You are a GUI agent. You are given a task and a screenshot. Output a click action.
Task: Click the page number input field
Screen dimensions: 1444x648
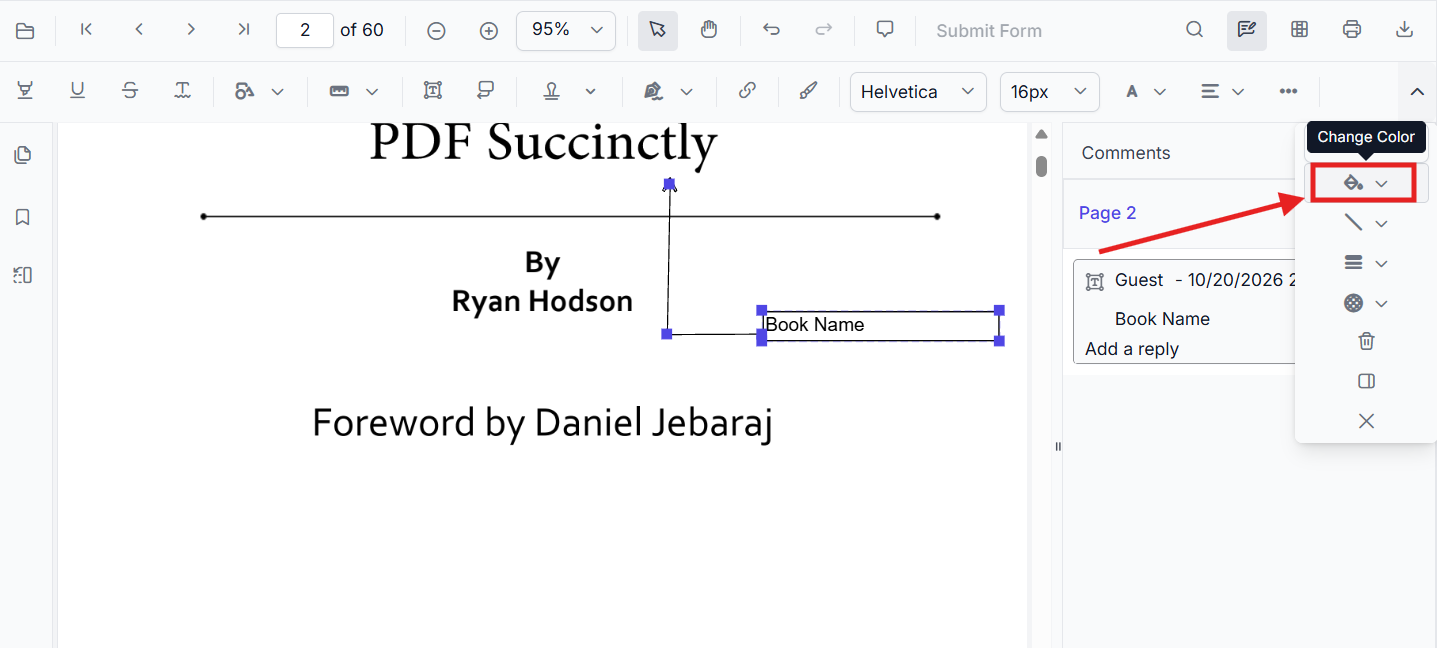305,30
